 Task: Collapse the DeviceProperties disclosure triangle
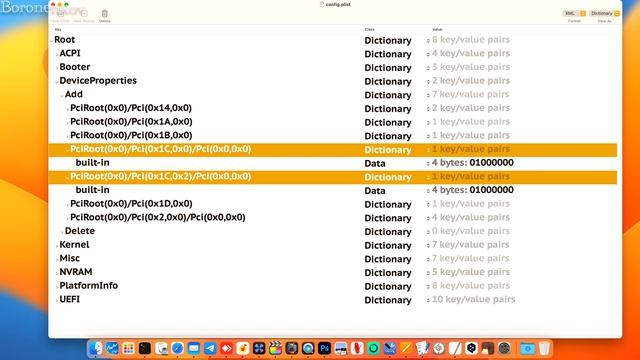point(57,81)
